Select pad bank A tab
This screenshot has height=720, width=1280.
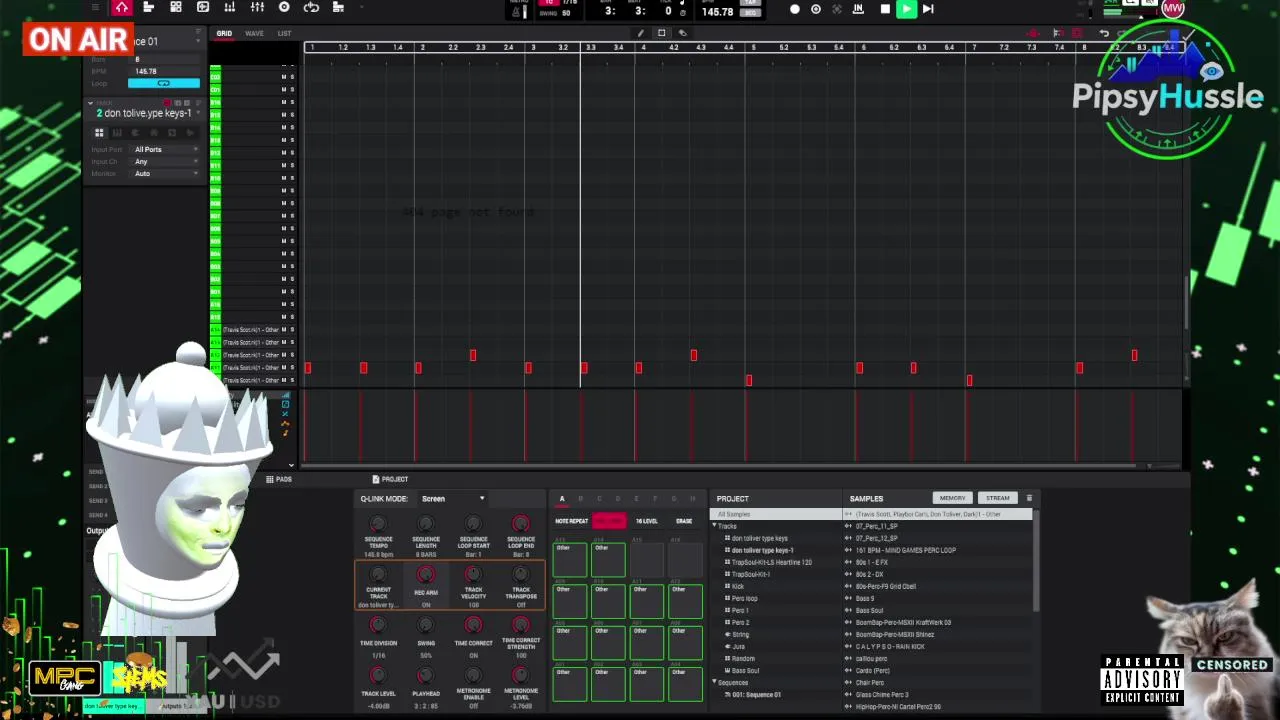(x=562, y=499)
